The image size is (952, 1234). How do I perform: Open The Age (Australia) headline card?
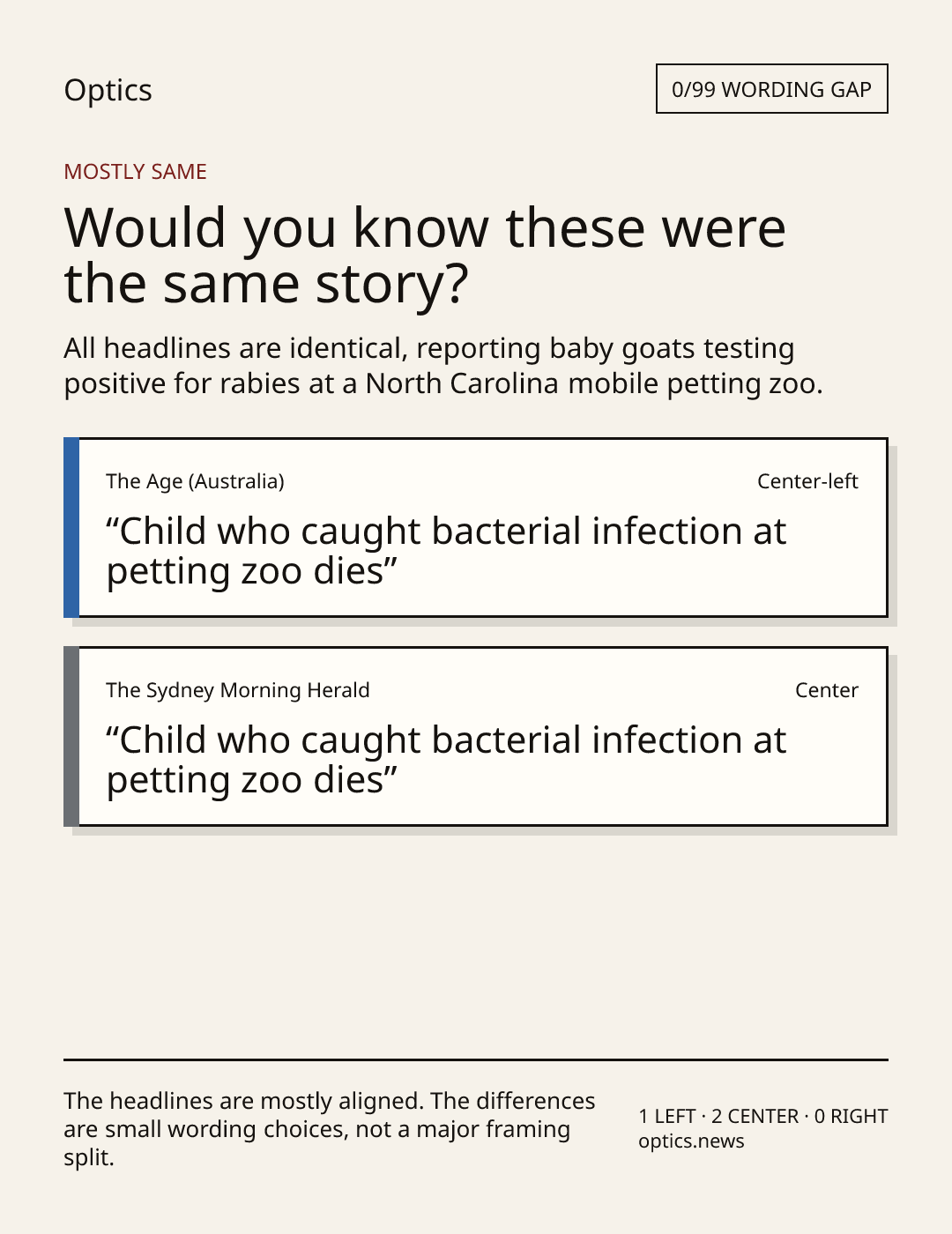click(476, 527)
